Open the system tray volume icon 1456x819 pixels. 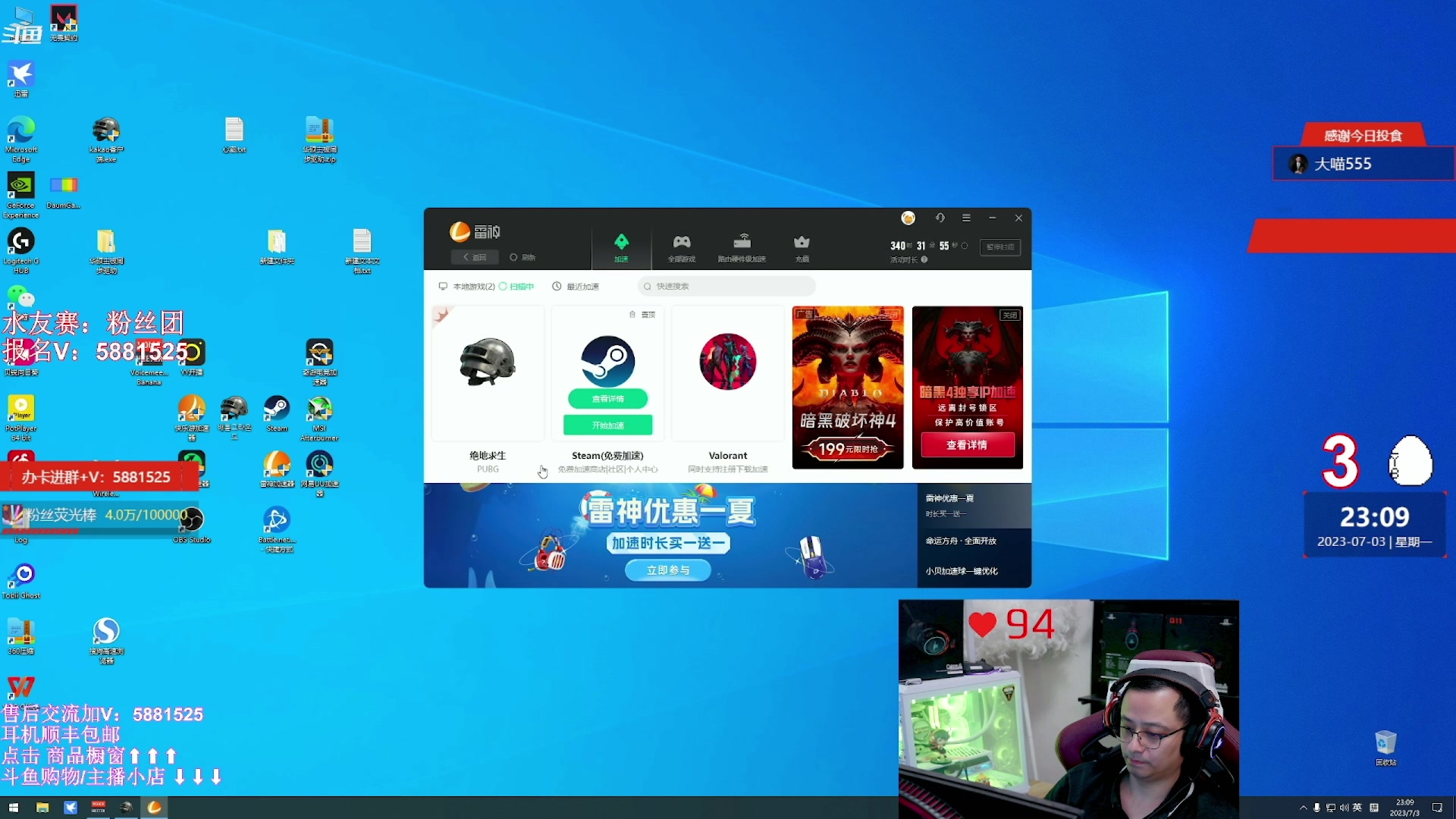pyautogui.click(x=1344, y=808)
